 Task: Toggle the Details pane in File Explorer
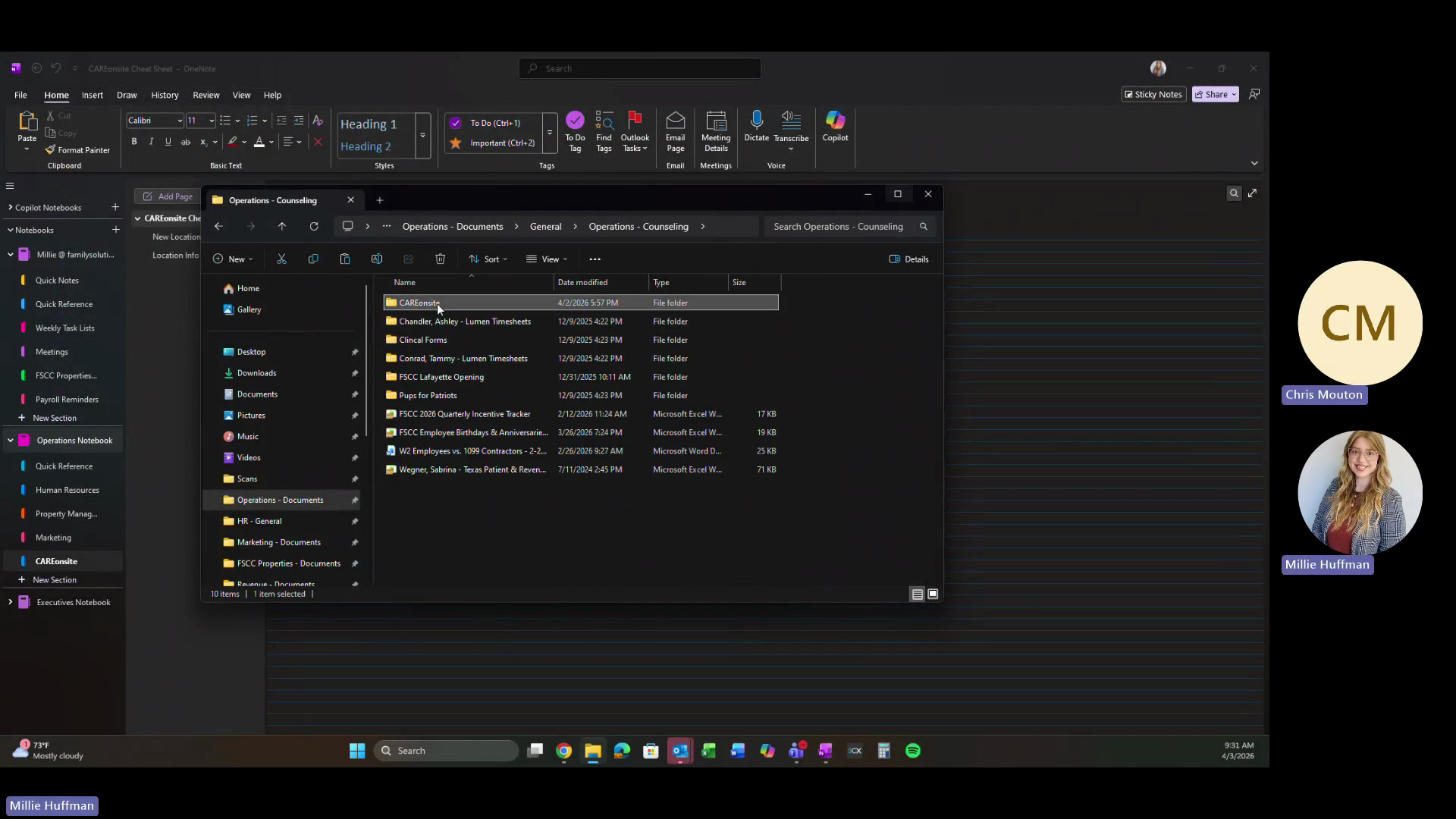coord(908,259)
